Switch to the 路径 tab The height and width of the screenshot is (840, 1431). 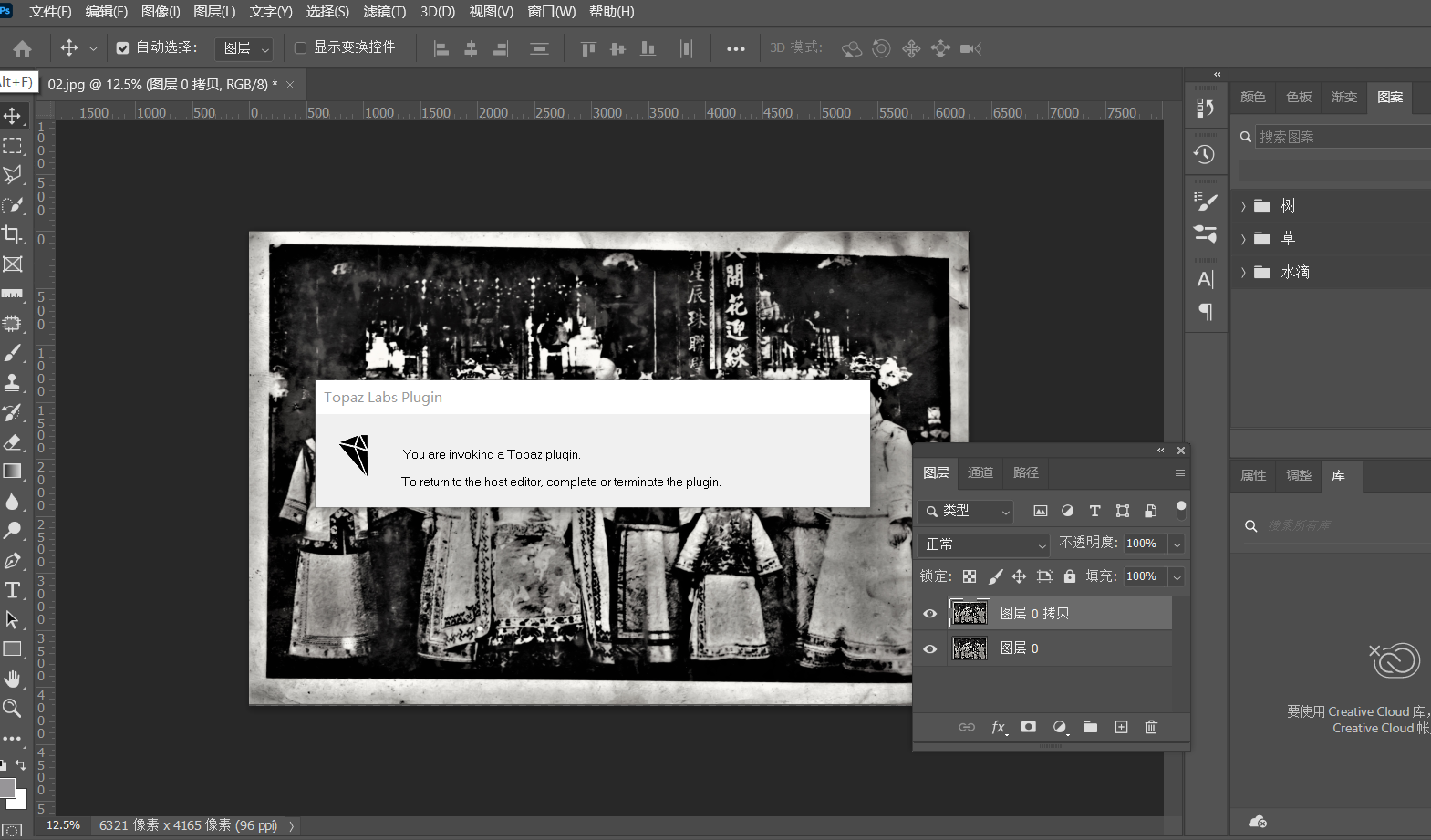[1026, 472]
